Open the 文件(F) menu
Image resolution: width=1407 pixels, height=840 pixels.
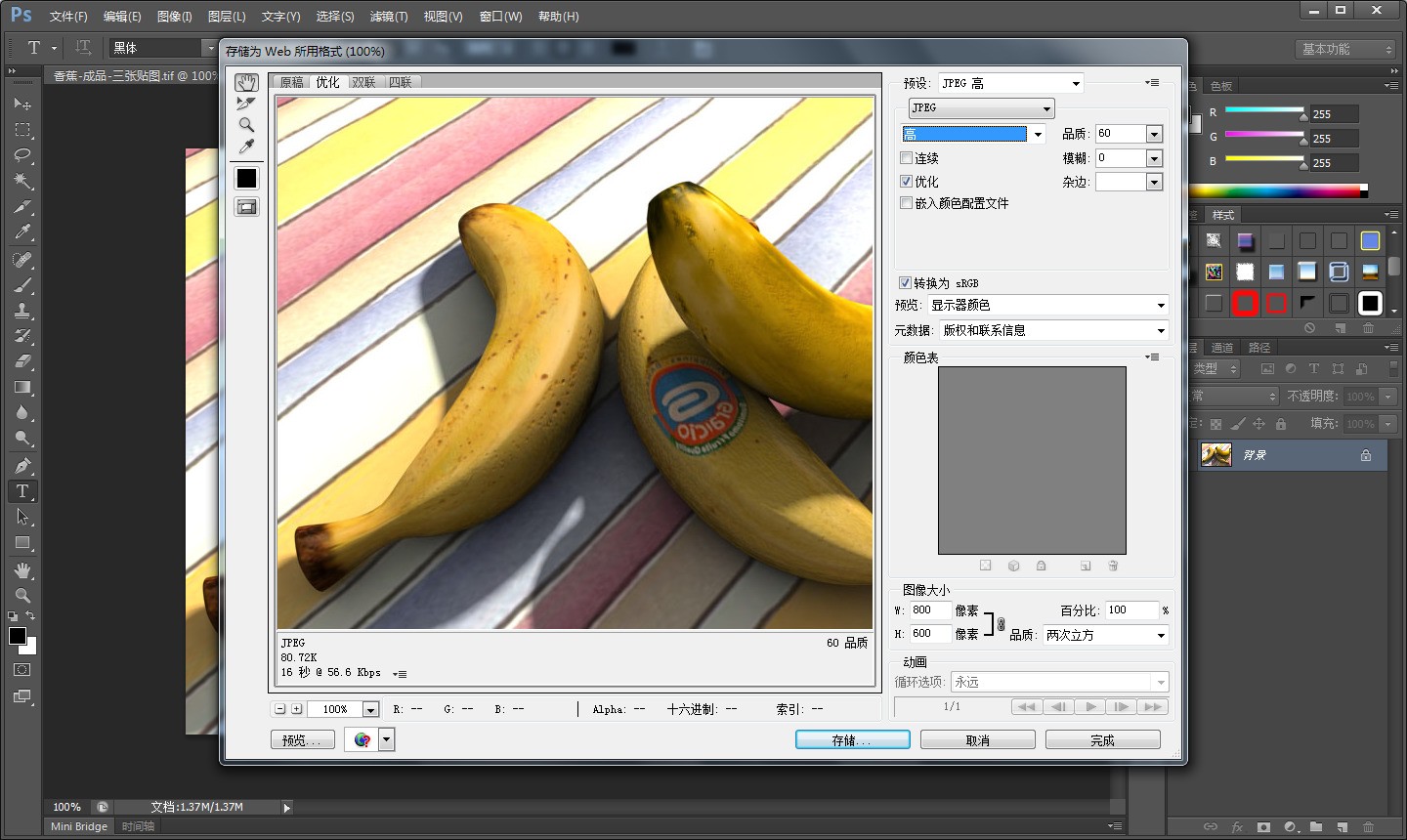pos(68,17)
